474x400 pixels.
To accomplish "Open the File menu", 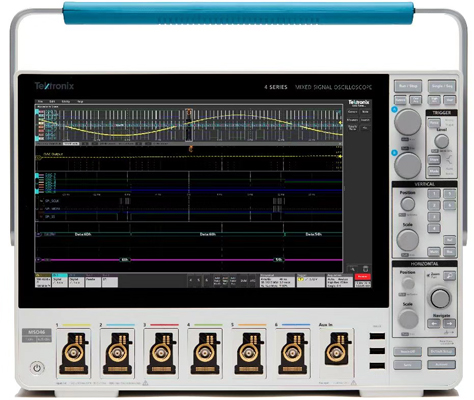I will tap(40, 101).
